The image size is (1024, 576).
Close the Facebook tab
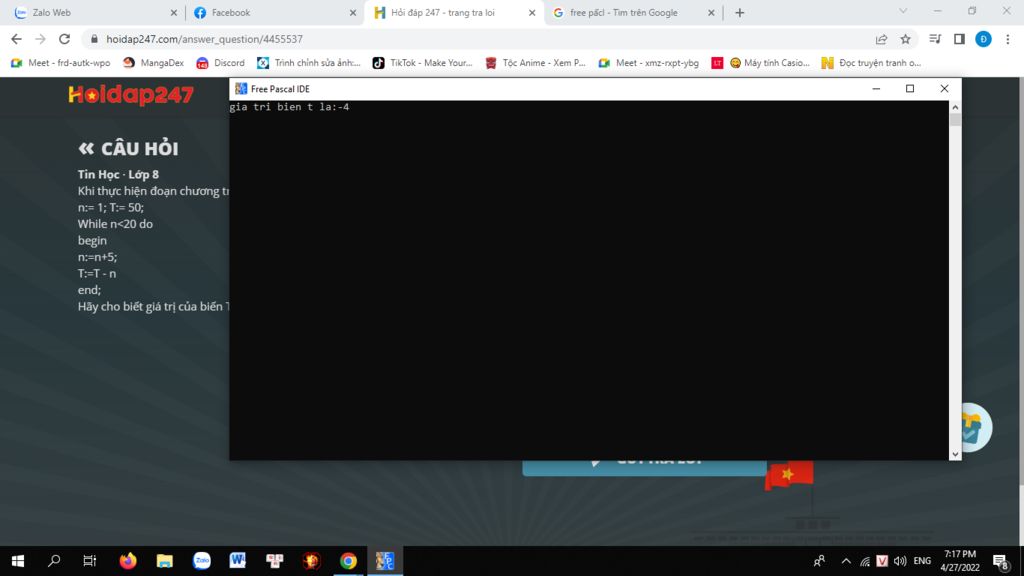coord(353,12)
